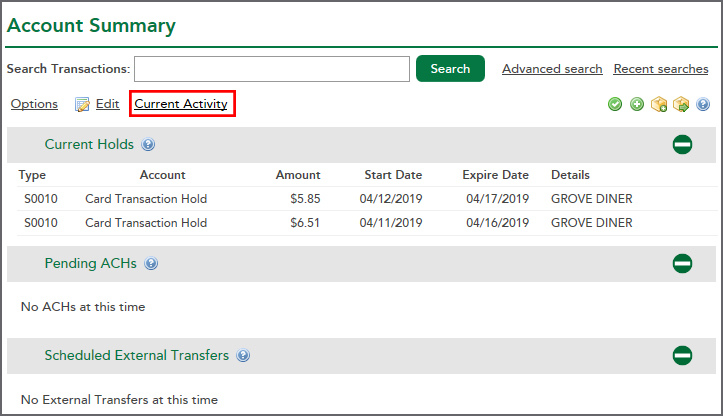Collapse the Pending ACHs section

682,263
